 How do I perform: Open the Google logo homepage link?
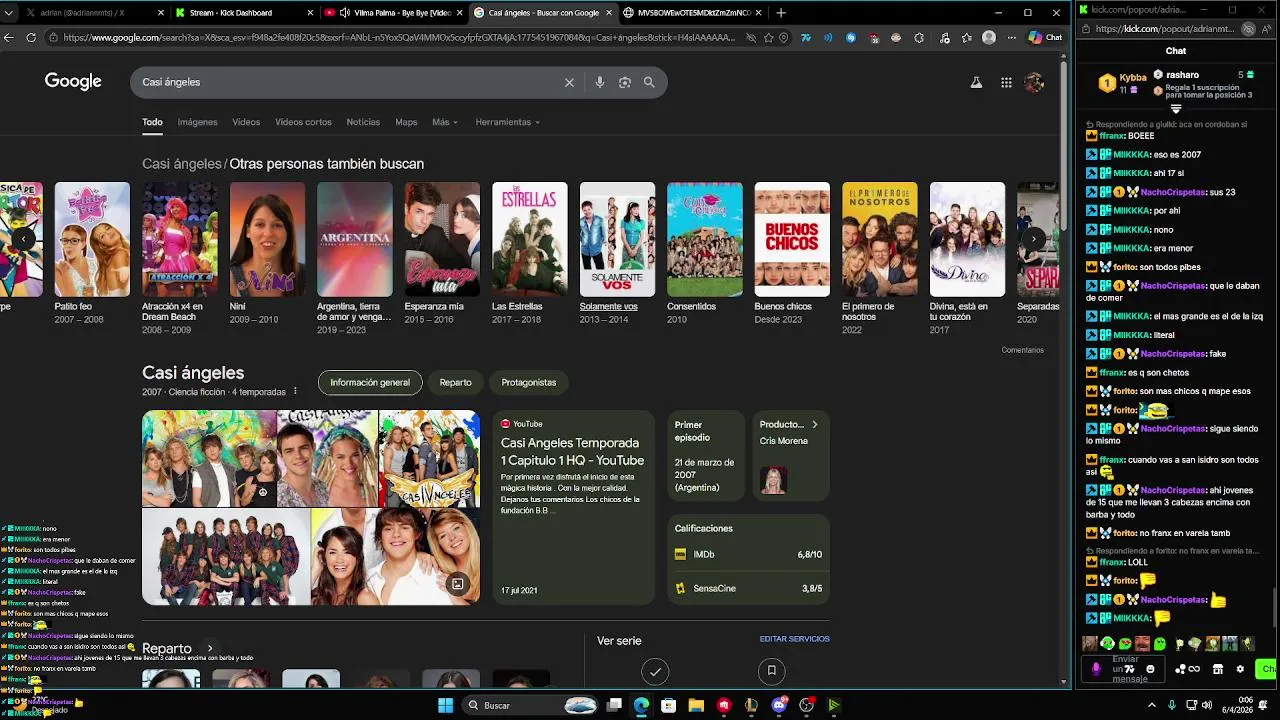[x=73, y=82]
